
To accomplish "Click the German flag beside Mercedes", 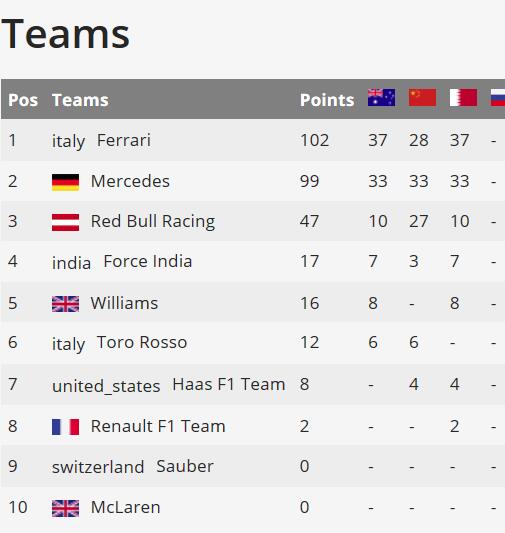I will pos(65,182).
